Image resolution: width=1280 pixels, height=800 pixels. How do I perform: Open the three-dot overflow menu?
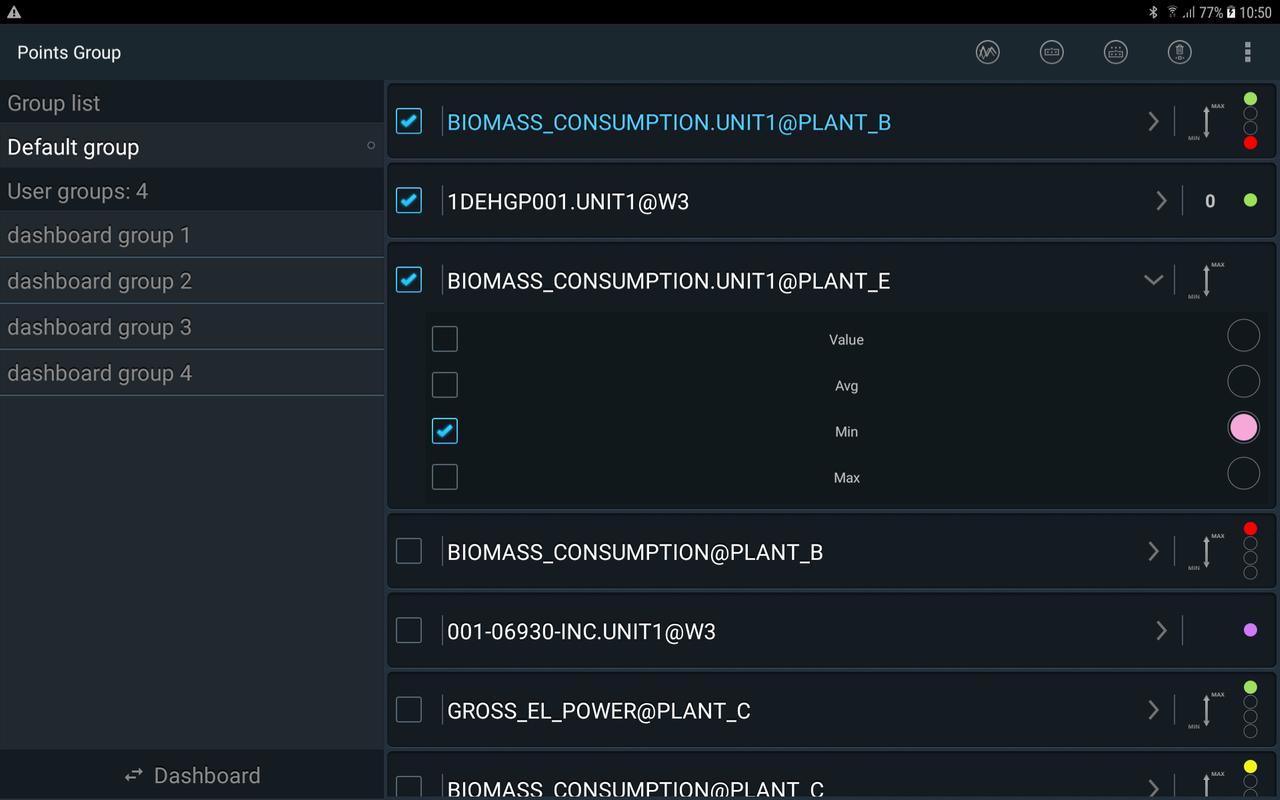click(1247, 52)
